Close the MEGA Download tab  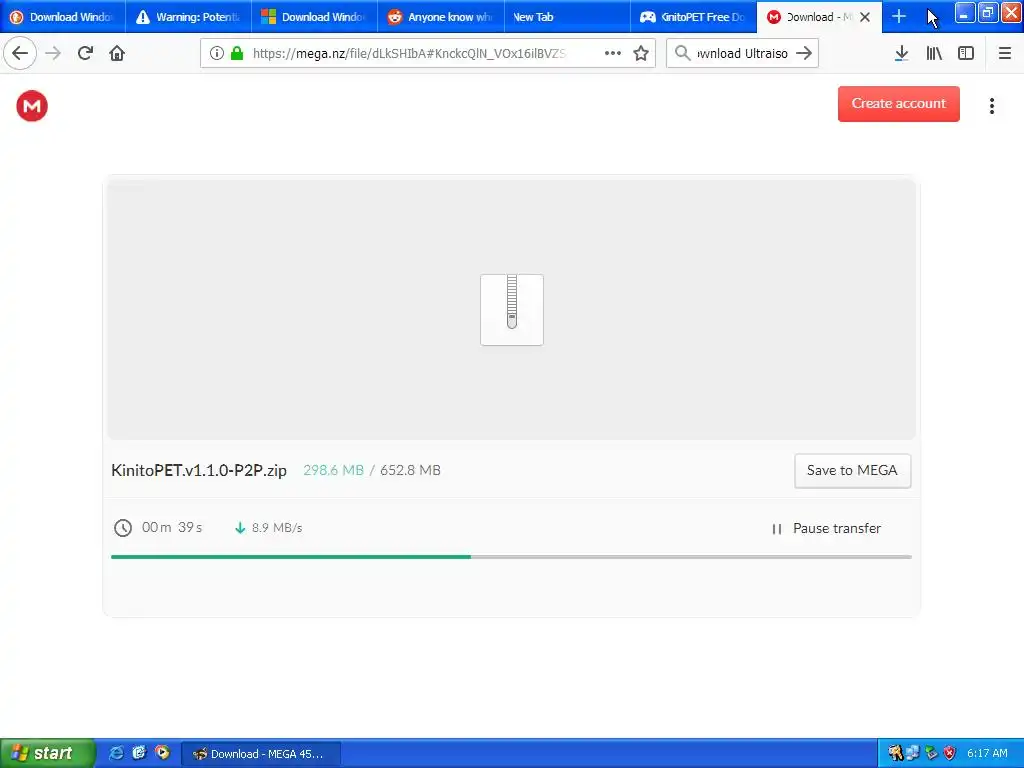tap(865, 17)
